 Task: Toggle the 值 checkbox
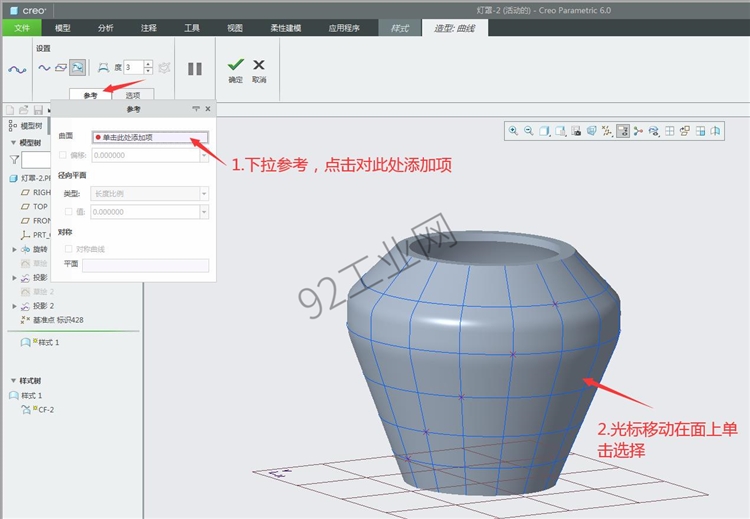pyautogui.click(x=68, y=211)
